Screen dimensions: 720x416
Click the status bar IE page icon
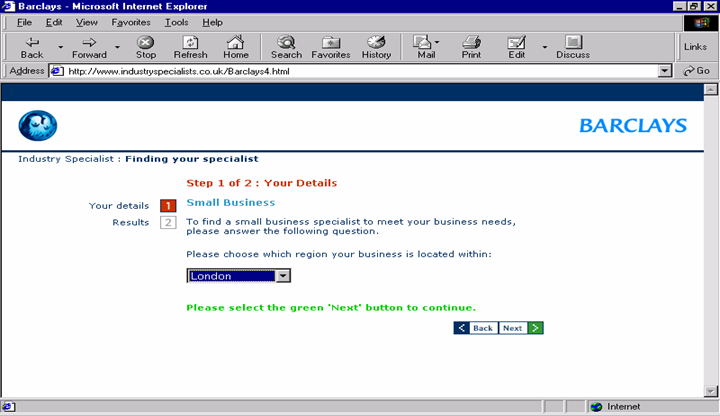8,407
